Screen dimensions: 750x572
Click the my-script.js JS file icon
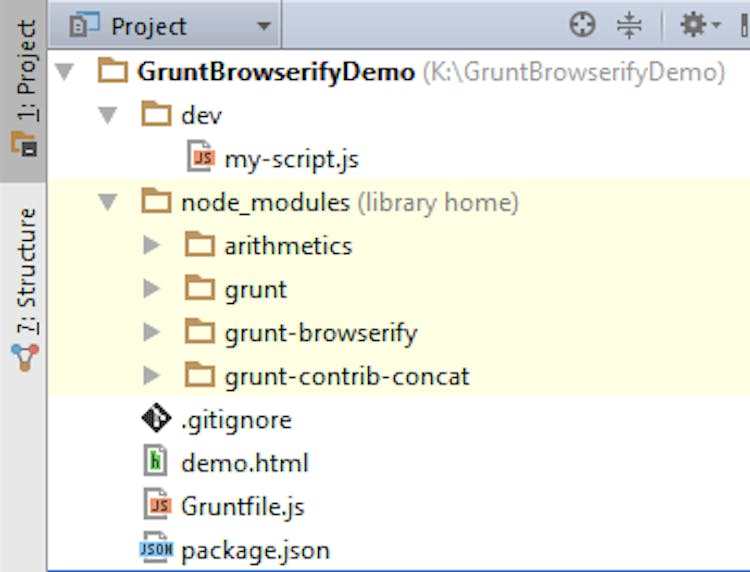pyautogui.click(x=201, y=156)
